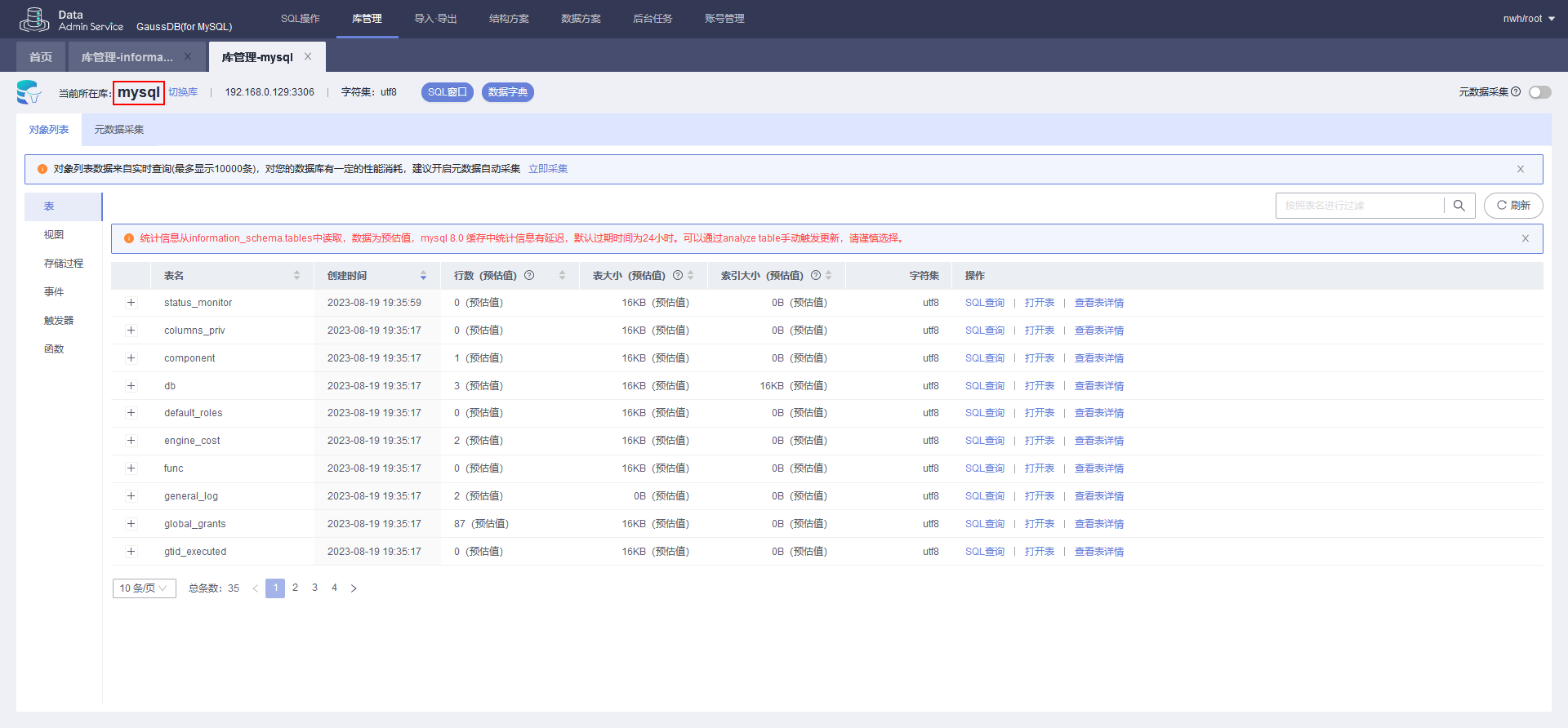Open the SQL操作 menu
Screen dimensions: 1568x728
pyautogui.click(x=301, y=19)
